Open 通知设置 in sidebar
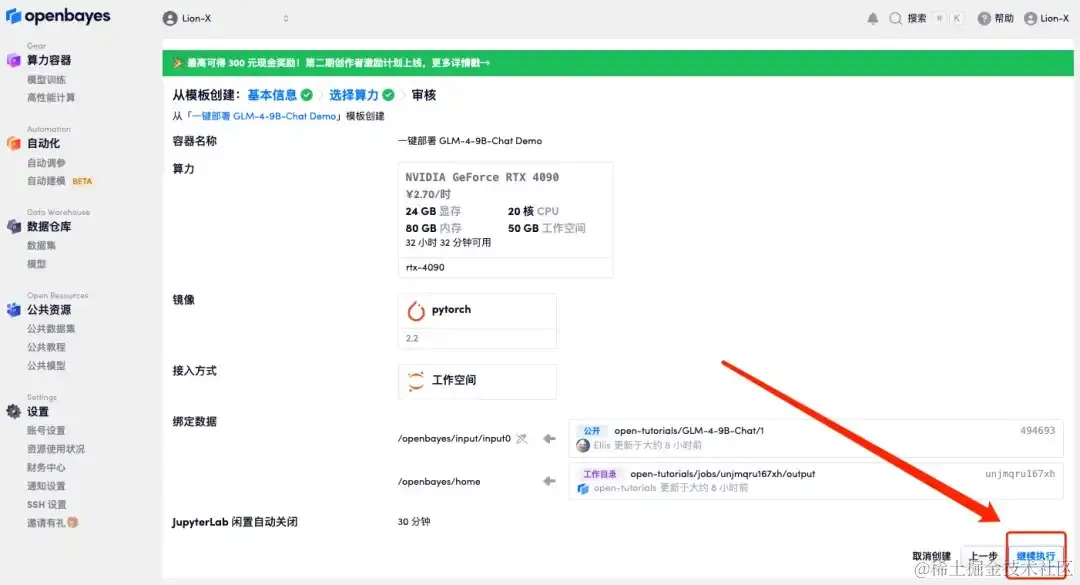The image size is (1080, 585). point(46,486)
